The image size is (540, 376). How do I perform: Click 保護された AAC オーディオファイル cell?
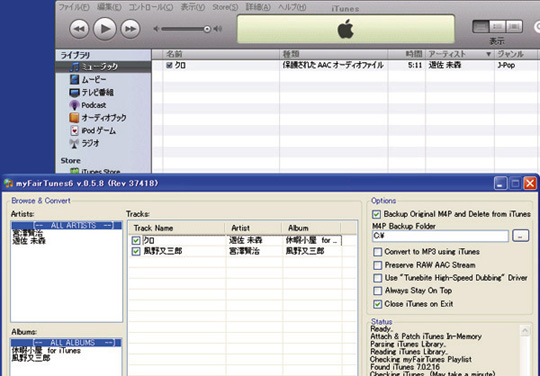[333, 65]
